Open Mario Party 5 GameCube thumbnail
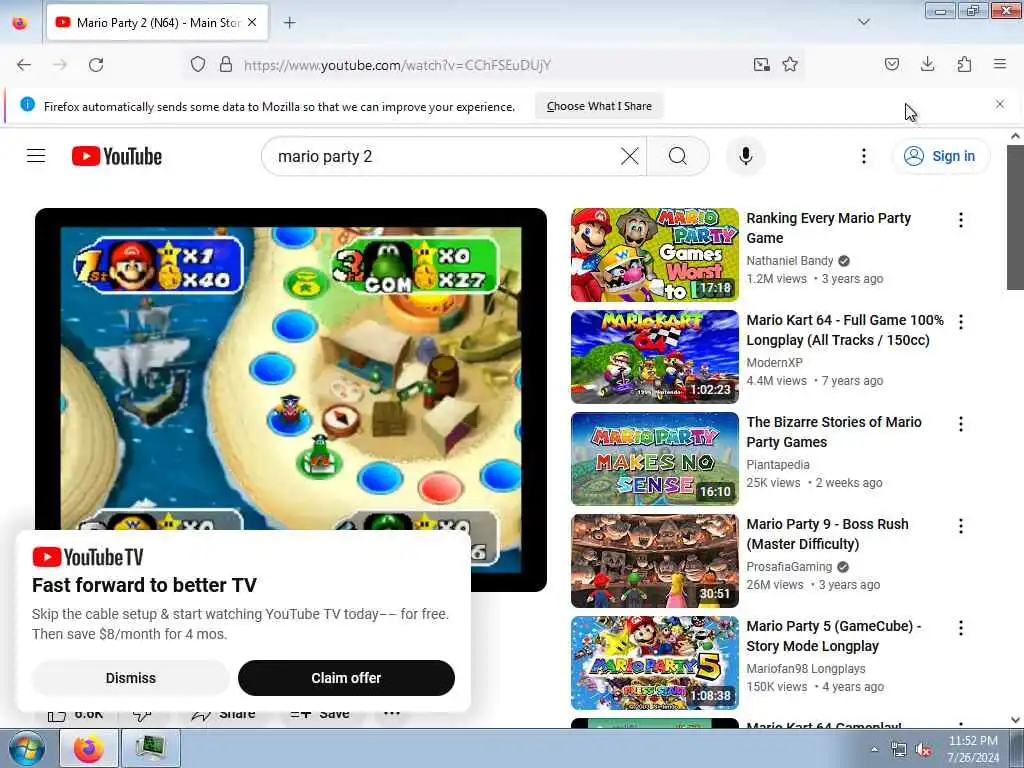1024x768 pixels. coord(654,663)
